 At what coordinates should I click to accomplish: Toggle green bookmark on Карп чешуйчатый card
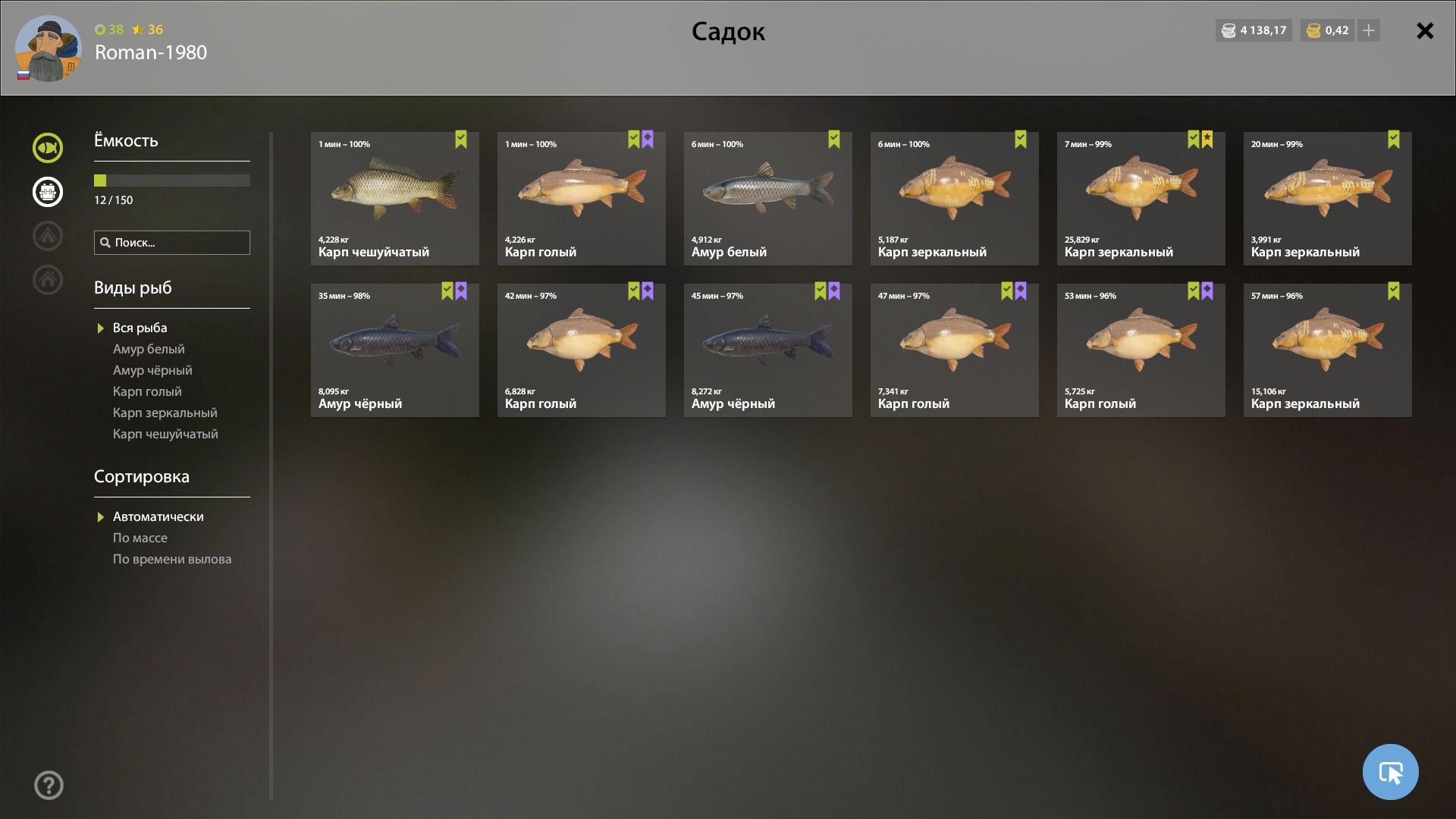pos(461,140)
